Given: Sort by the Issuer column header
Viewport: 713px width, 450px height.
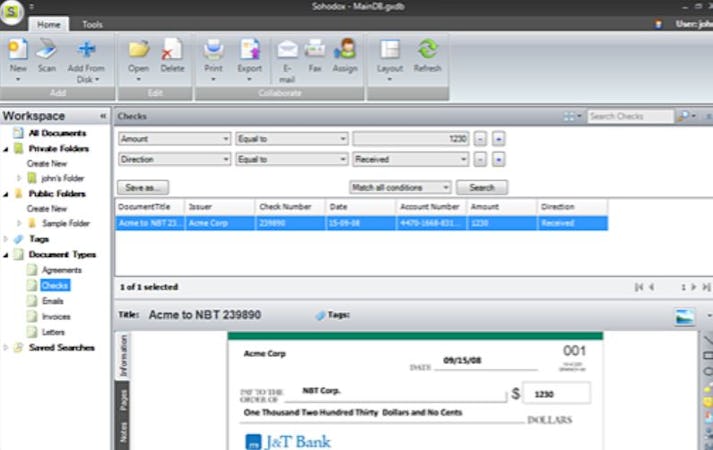Looking at the screenshot, I should 220,207.
